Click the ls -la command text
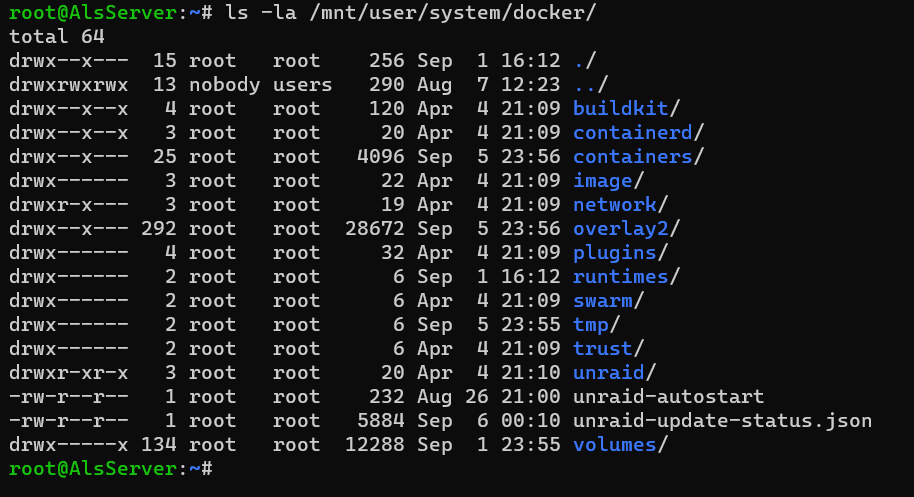The width and height of the screenshot is (914, 497). (x=261, y=13)
